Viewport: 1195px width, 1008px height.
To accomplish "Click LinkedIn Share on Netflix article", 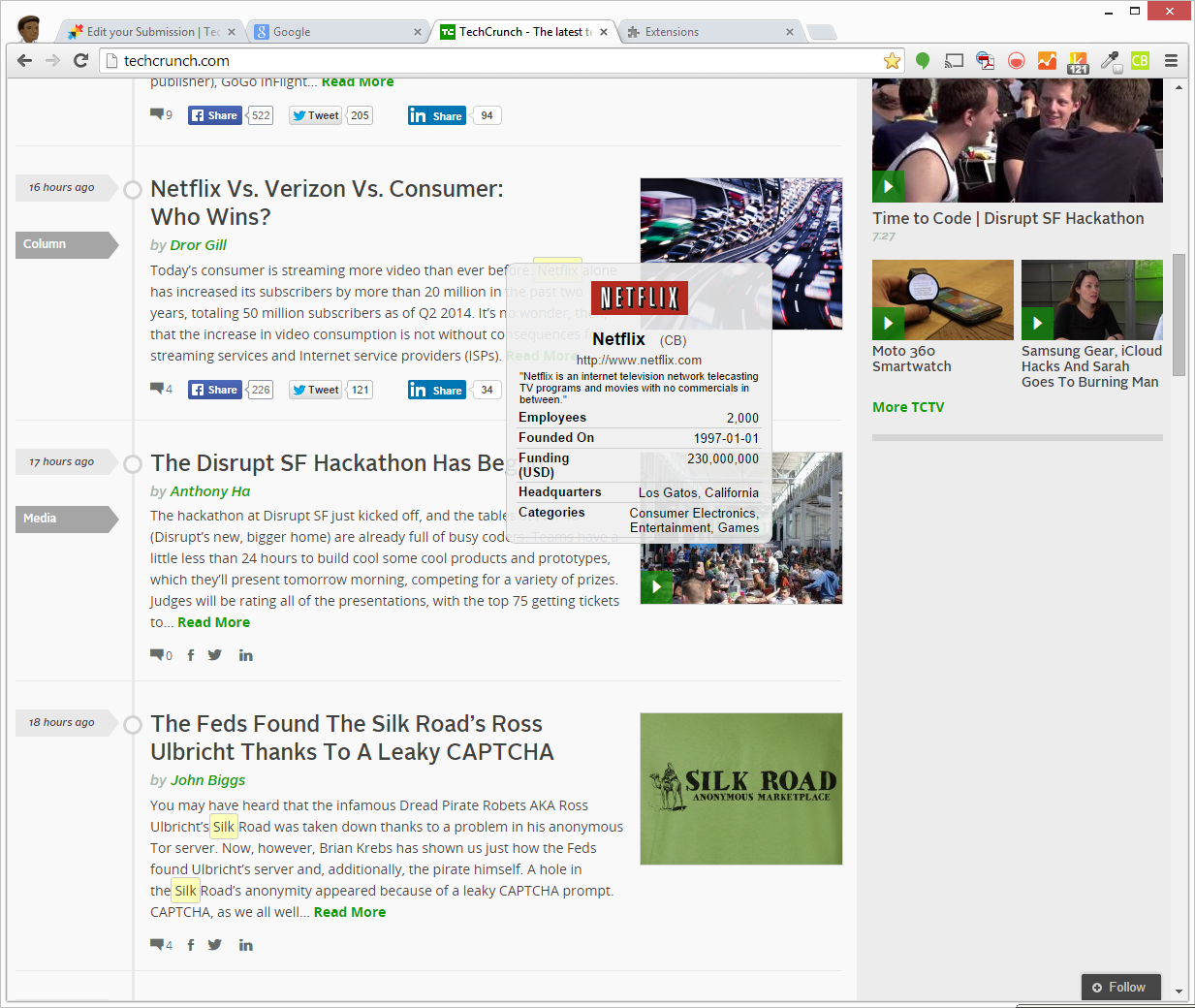I will point(436,390).
